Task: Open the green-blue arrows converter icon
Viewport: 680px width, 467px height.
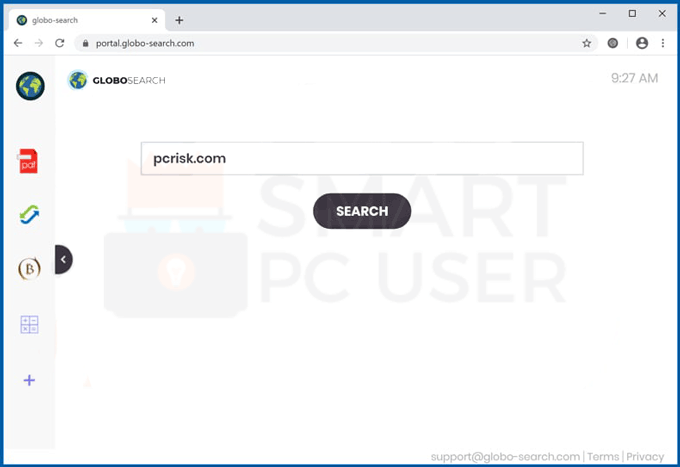Action: pos(29,215)
